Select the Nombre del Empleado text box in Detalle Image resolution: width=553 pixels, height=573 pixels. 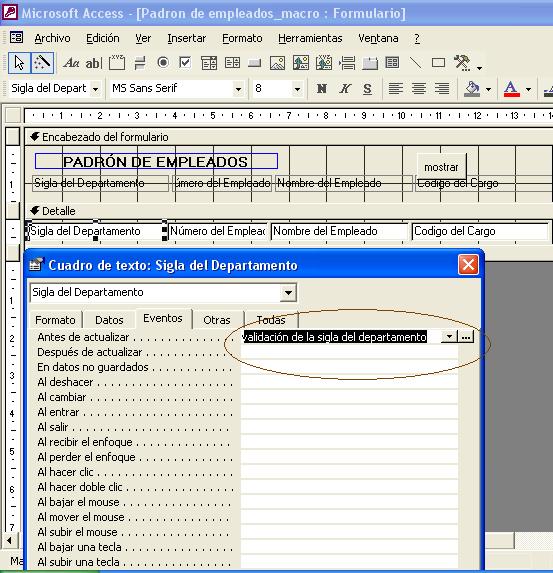[339, 231]
